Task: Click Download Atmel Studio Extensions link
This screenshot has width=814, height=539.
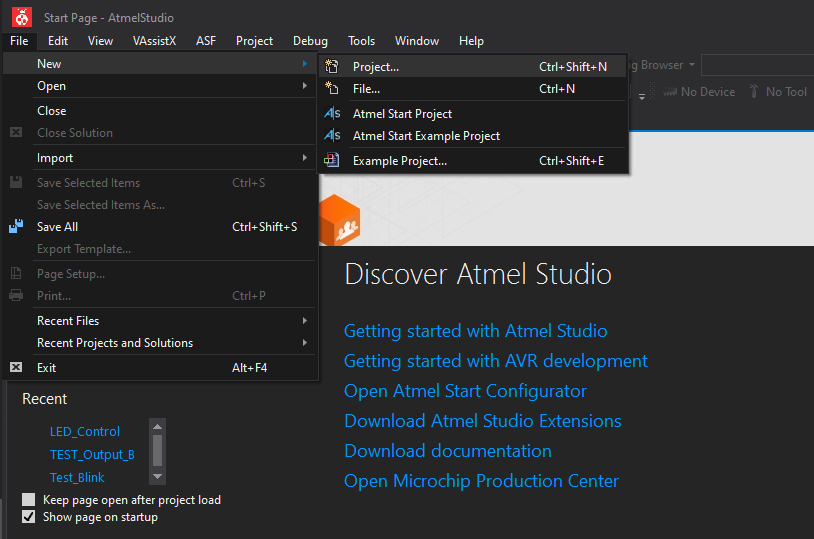Action: pos(483,421)
